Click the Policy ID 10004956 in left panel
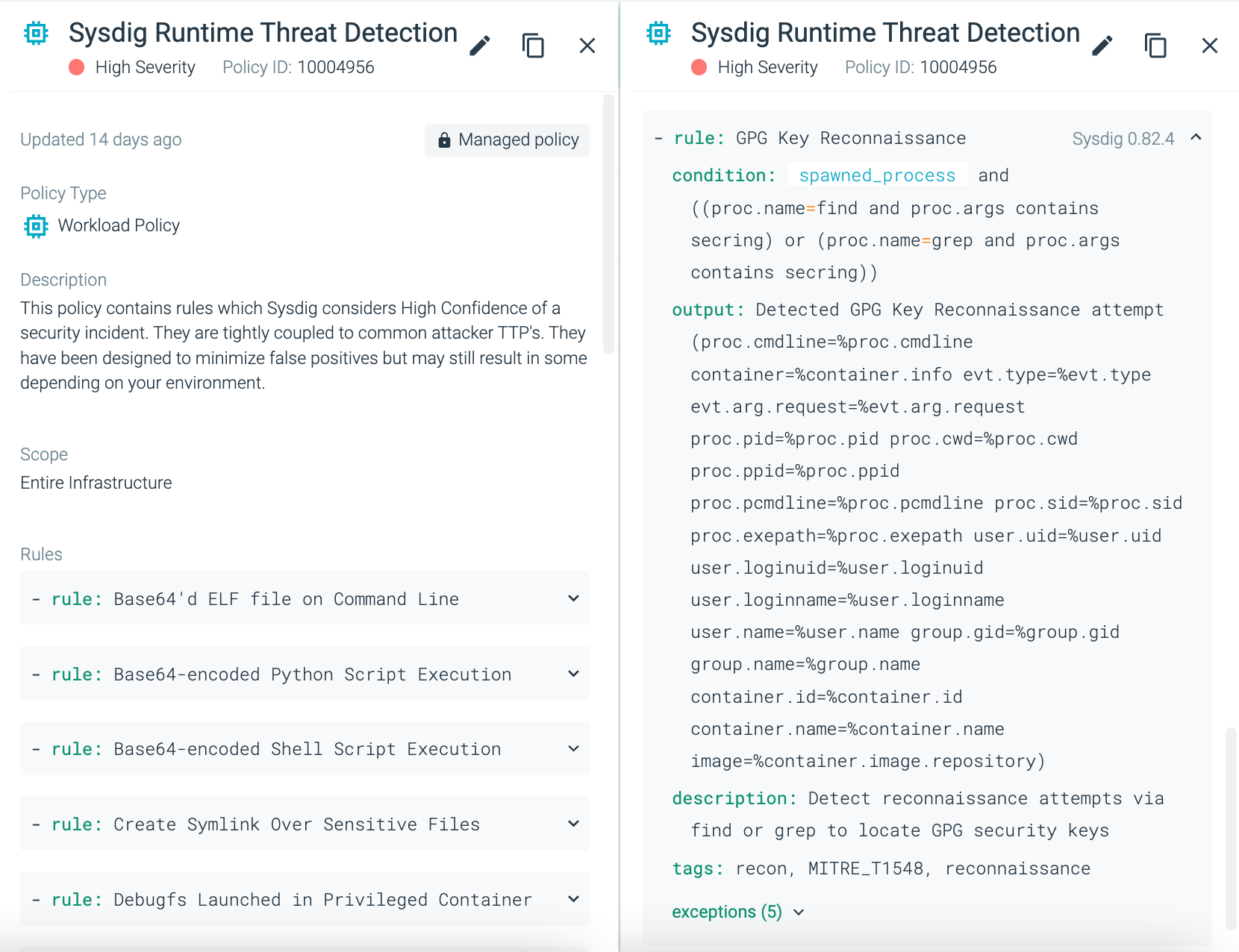This screenshot has height=952, width=1239. point(299,68)
